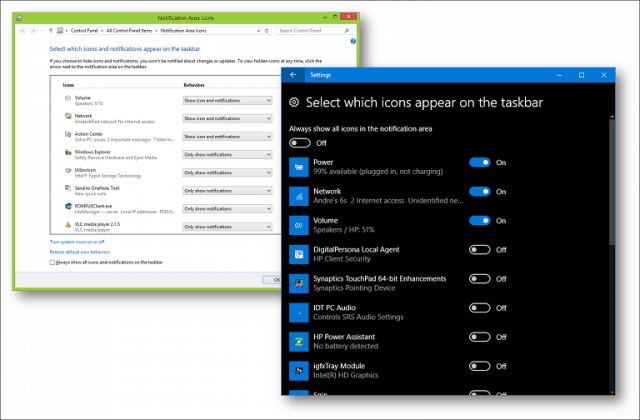Screen dimensions: 640x420
Task: Click the Speakers / HP: 51% text
Action: point(344,230)
